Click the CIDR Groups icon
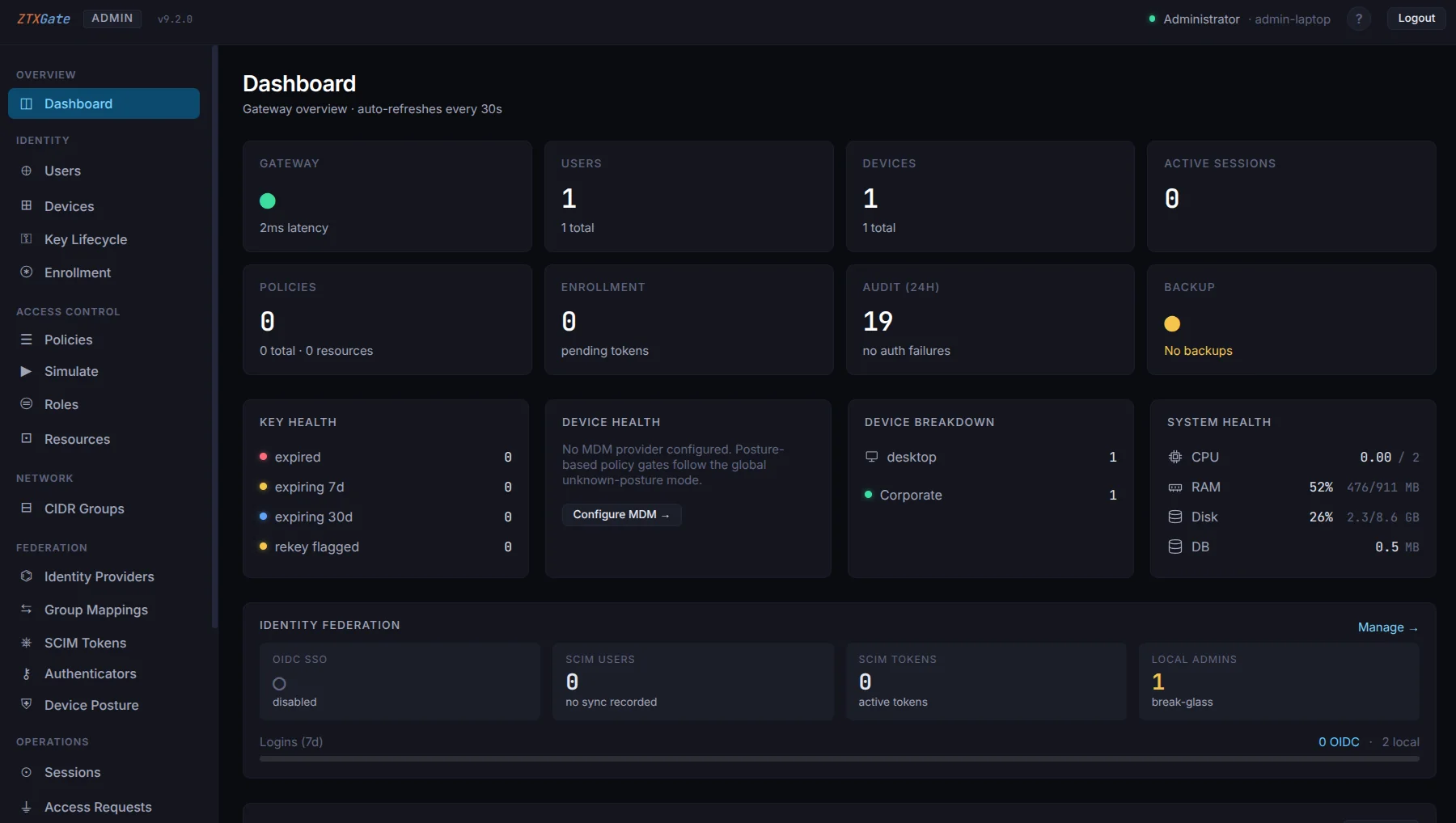This screenshot has width=1456, height=823. (x=26, y=508)
